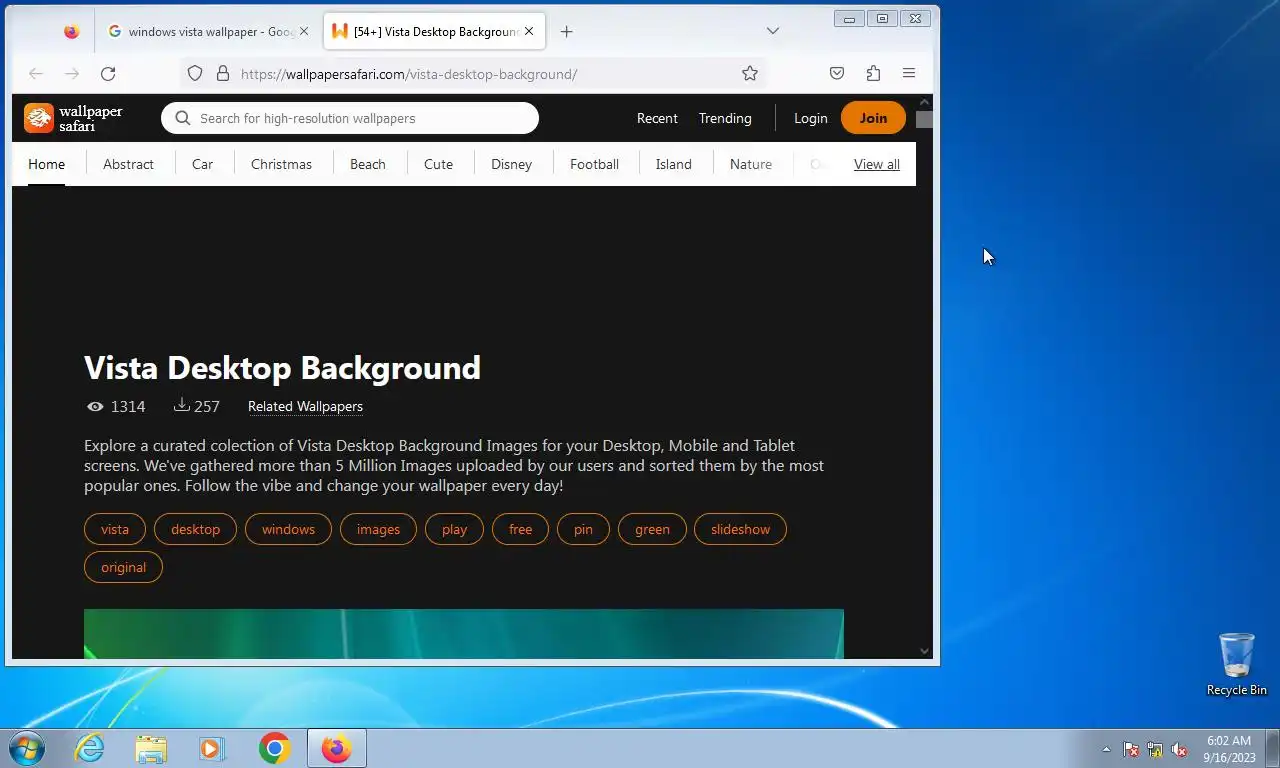This screenshot has height=768, width=1280.
Task: Click page scrollbar down arrow
Action: 924,651
